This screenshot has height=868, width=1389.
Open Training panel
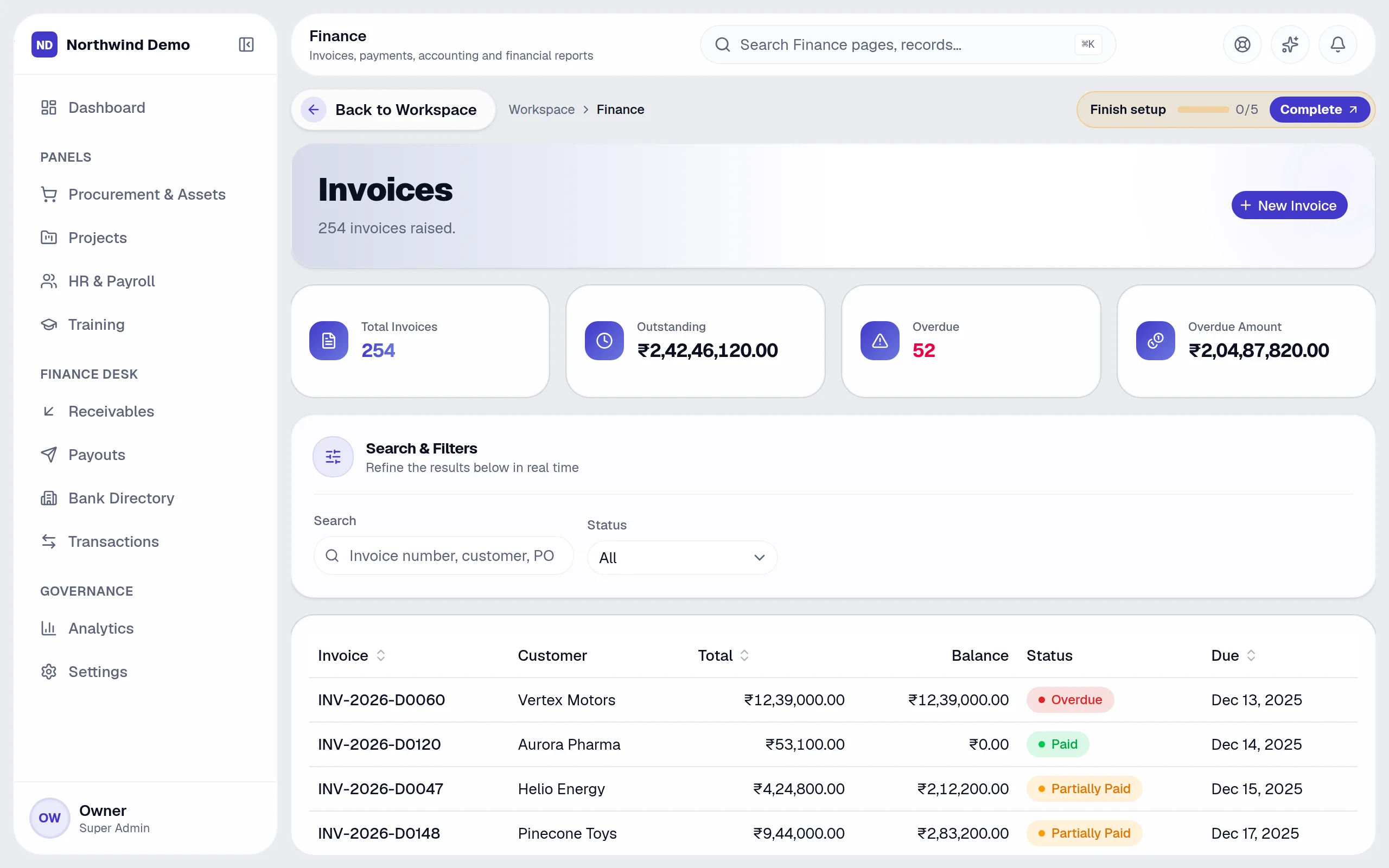tap(145, 324)
